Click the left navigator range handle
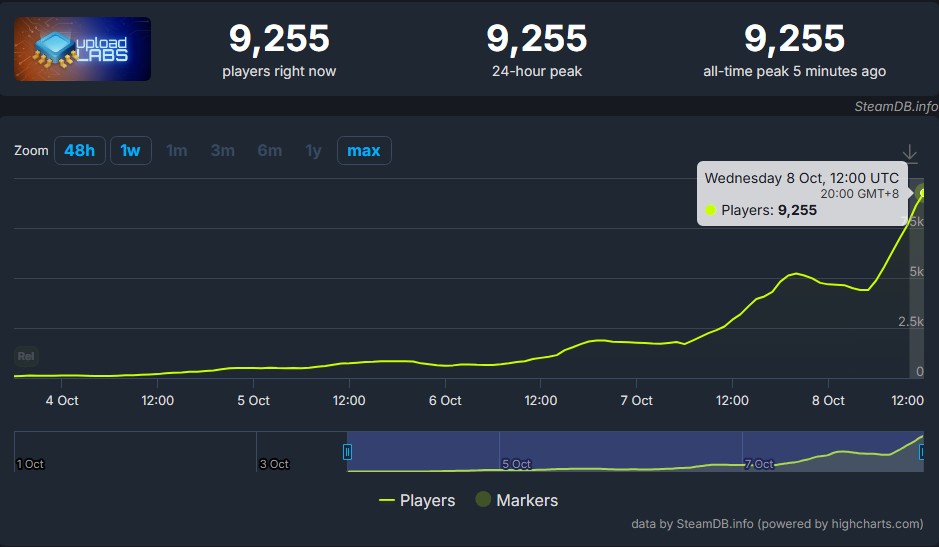The height and width of the screenshot is (547, 939). (348, 452)
